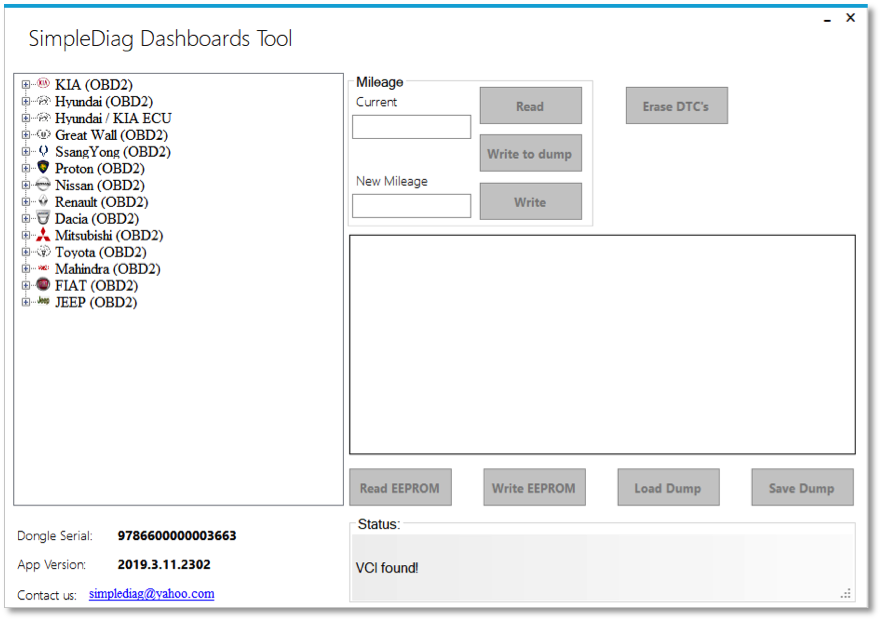The width and height of the screenshot is (882, 621).
Task: Click the 'VCI found!' status message
Action: pyautogui.click(x=387, y=568)
